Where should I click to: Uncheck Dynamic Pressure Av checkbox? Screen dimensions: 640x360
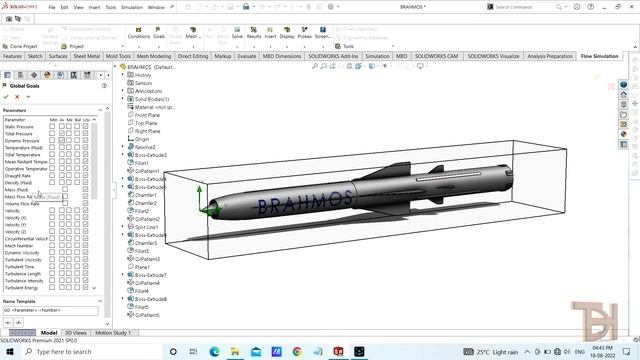[62, 140]
